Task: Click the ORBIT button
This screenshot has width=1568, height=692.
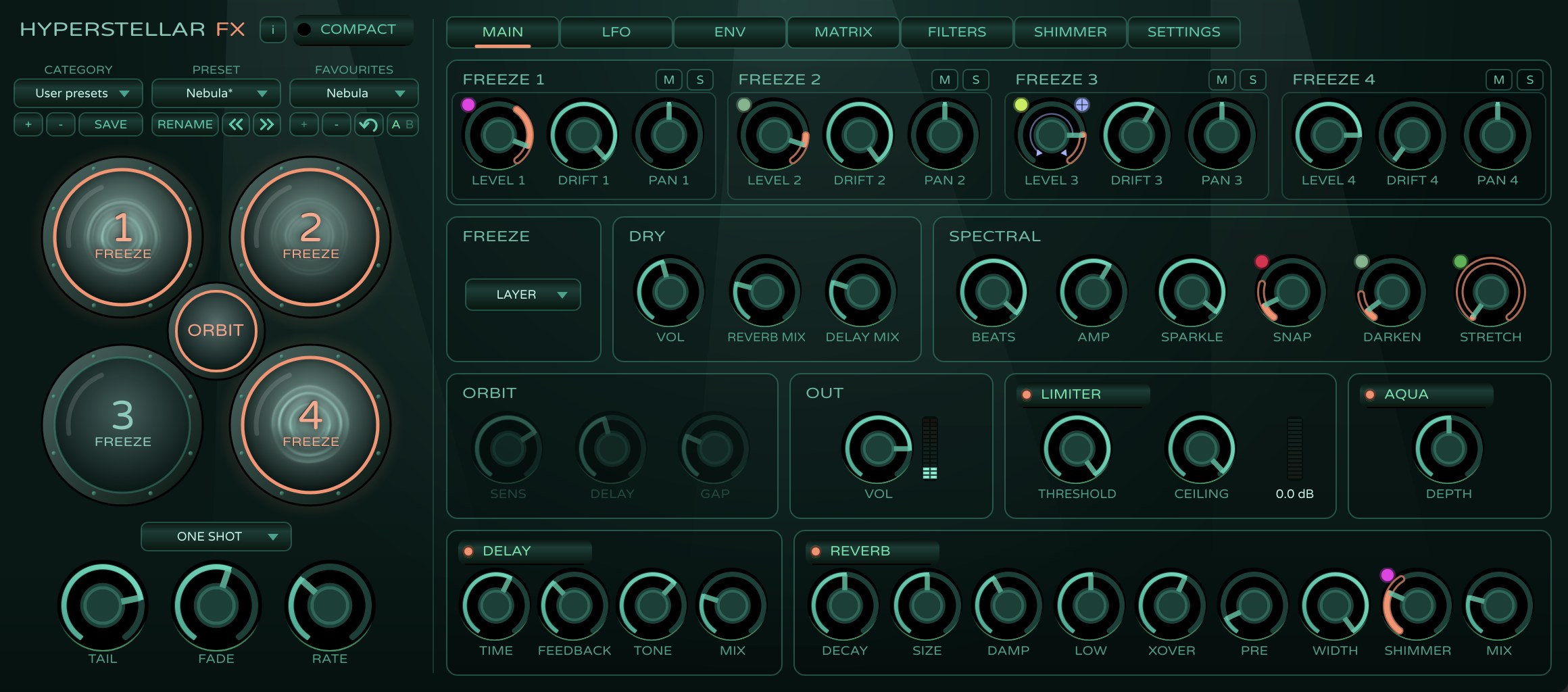Action: point(216,330)
